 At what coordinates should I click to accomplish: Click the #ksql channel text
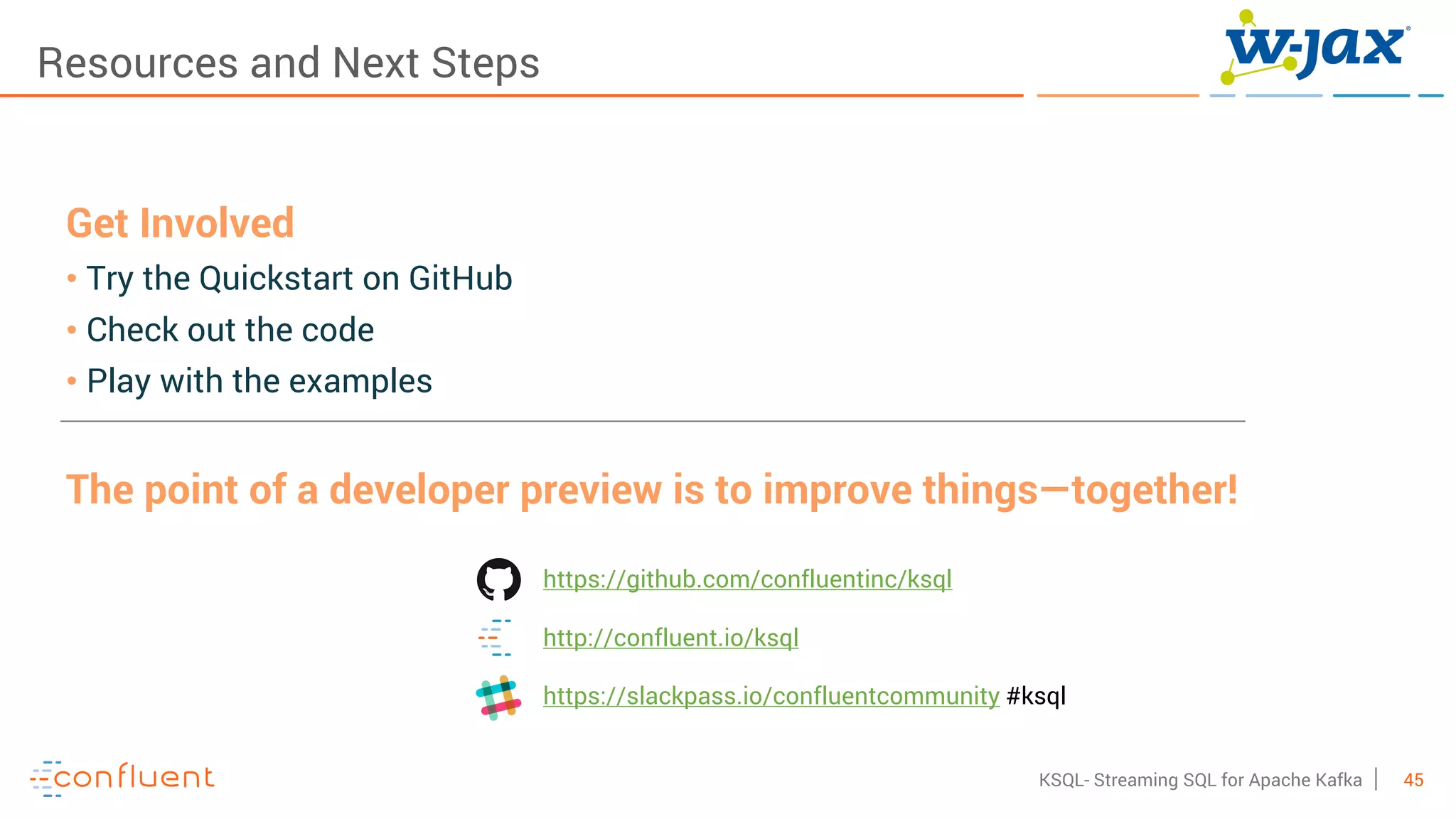pos(1037,696)
